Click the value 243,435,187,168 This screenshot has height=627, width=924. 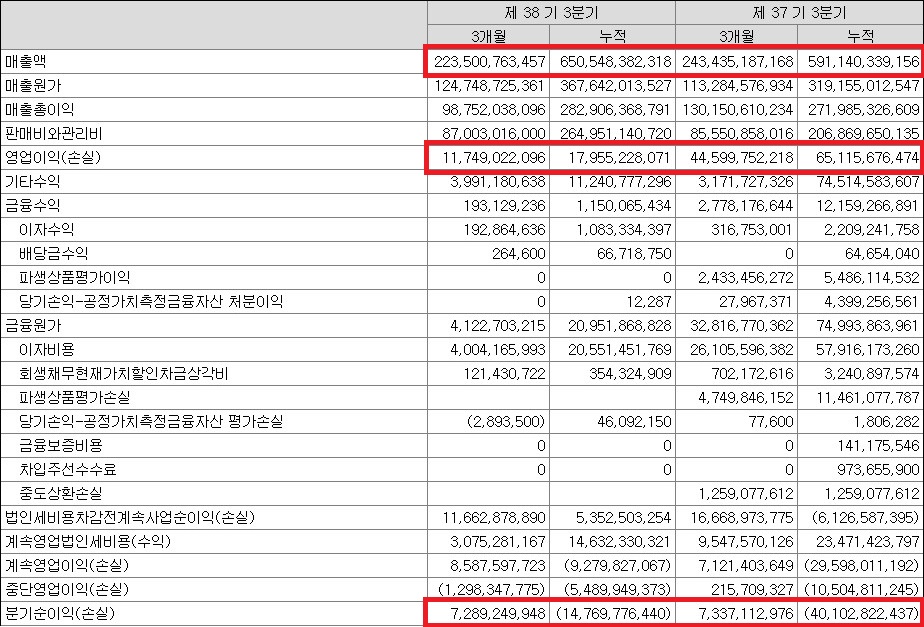point(737,61)
